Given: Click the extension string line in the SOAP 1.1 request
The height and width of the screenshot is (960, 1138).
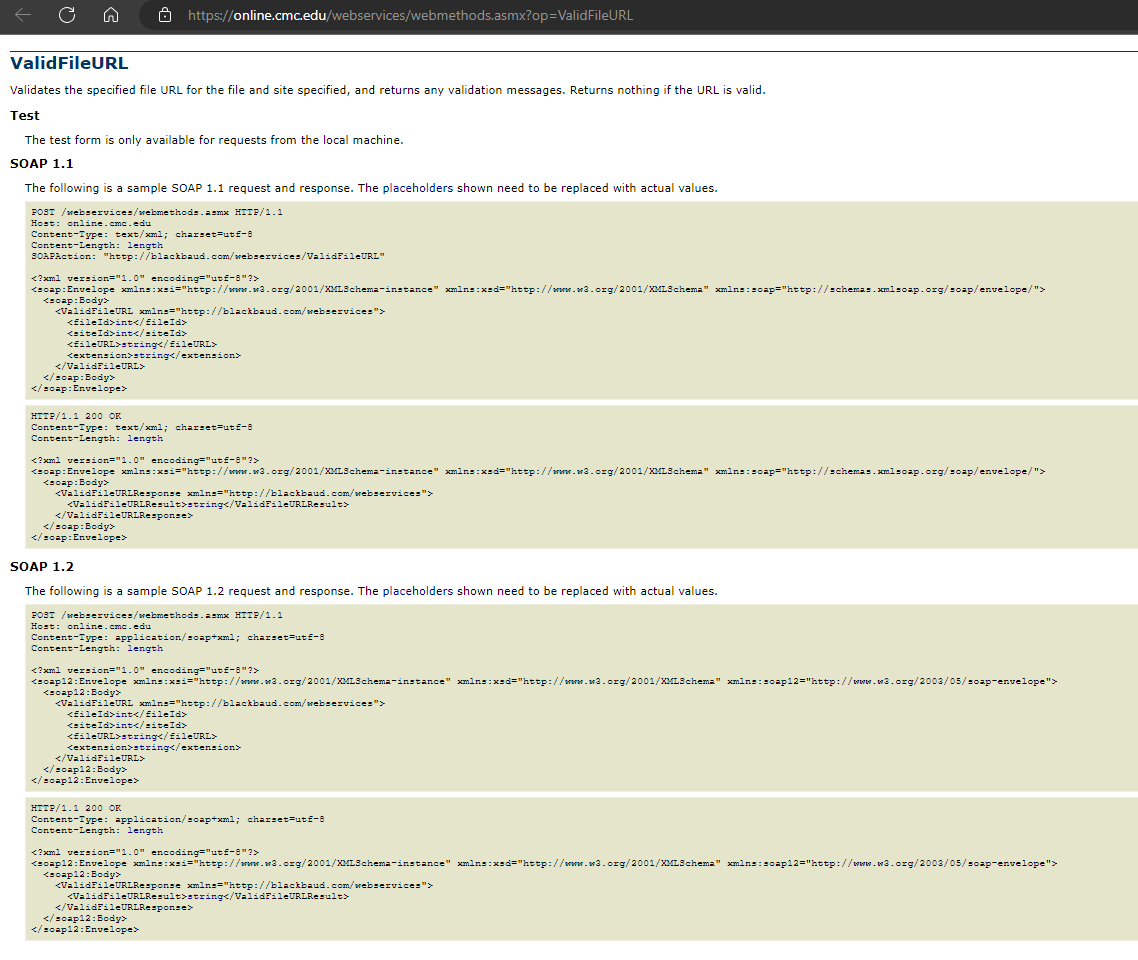Looking at the screenshot, I should 154,356.
